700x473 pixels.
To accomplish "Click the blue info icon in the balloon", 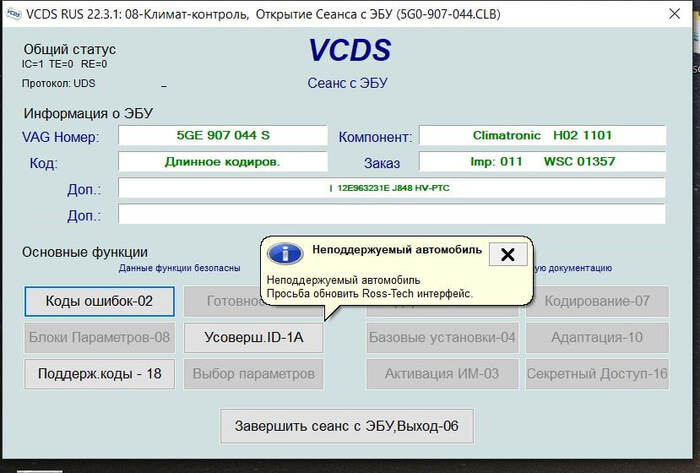I will click(x=286, y=254).
